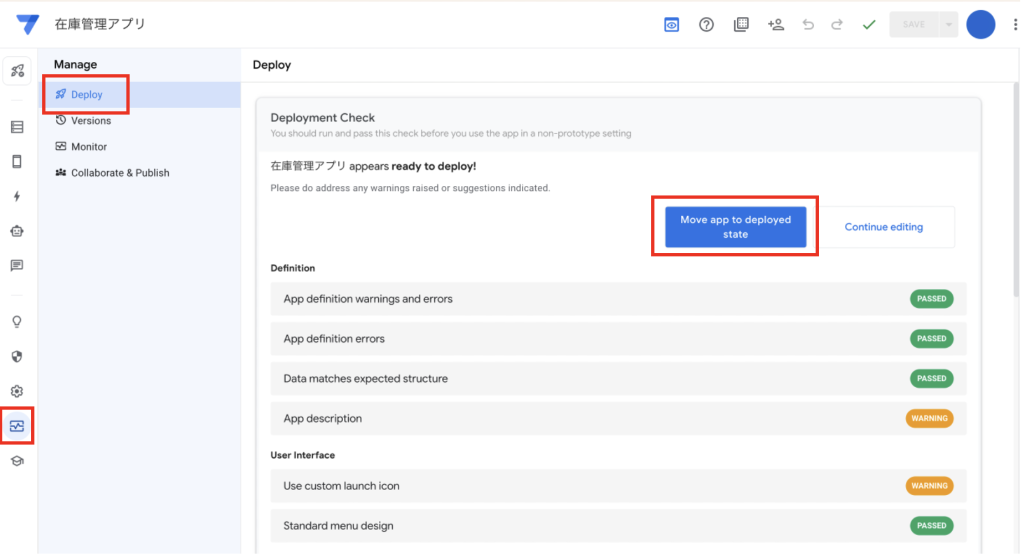Open the Settings gear icon in sidebar
The width and height of the screenshot is (1024, 557).
(17, 391)
